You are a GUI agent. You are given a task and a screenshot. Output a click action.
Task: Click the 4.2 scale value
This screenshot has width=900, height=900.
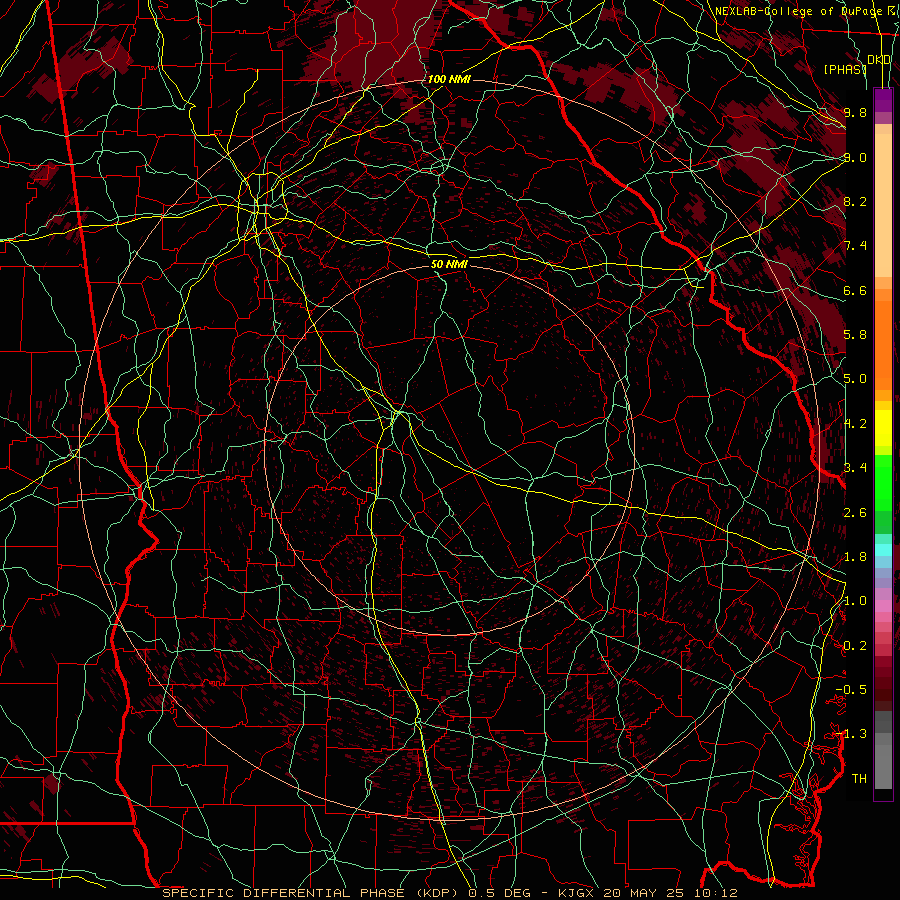pos(855,424)
